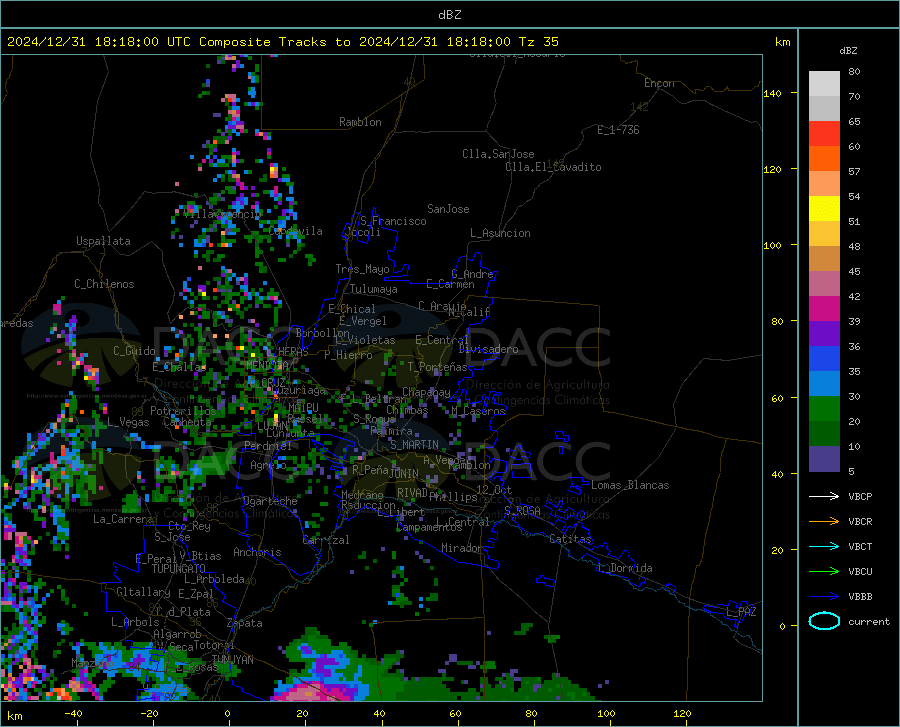Click the SanJose place label
Image resolution: width=900 pixels, height=727 pixels.
448,209
